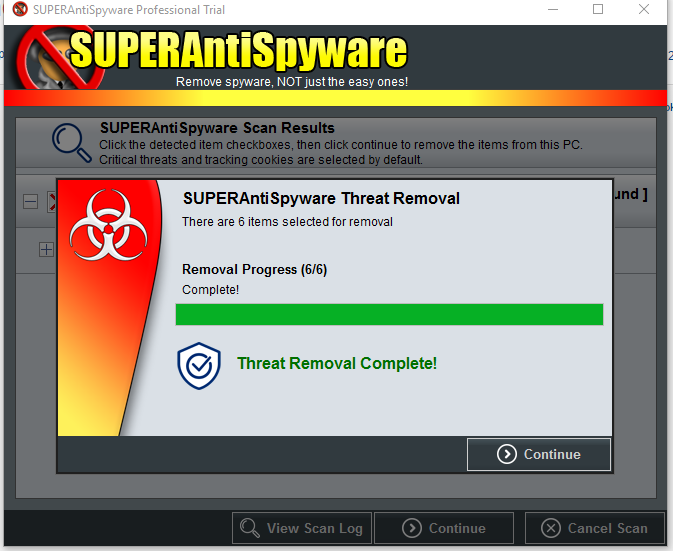
Task: Click 'There are 6 items selected' text
Action: click(287, 222)
